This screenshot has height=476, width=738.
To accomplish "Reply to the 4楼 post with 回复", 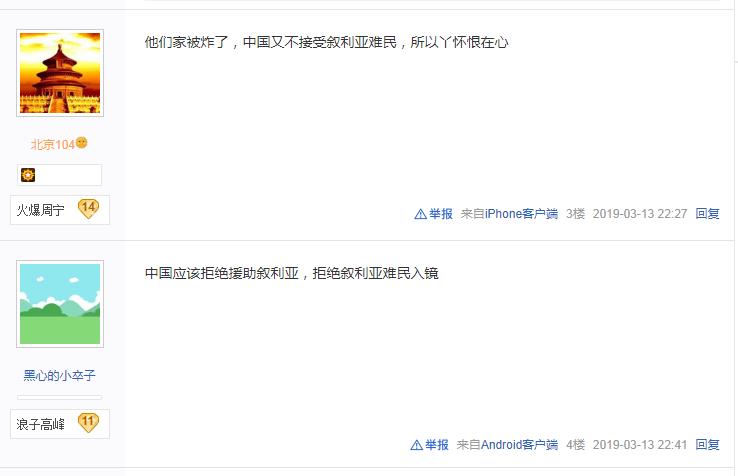I will click(707, 444).
